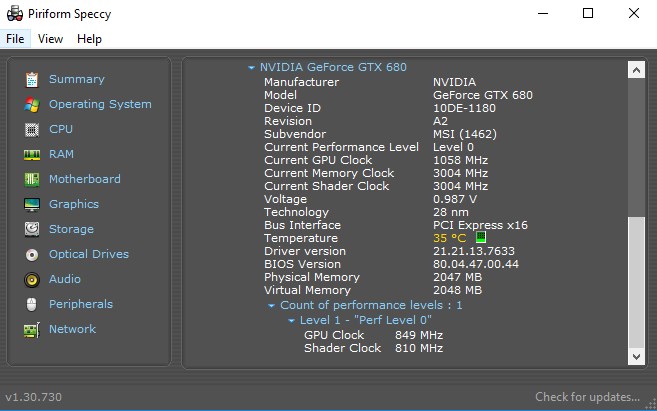Click the RAM module icon

point(32,154)
